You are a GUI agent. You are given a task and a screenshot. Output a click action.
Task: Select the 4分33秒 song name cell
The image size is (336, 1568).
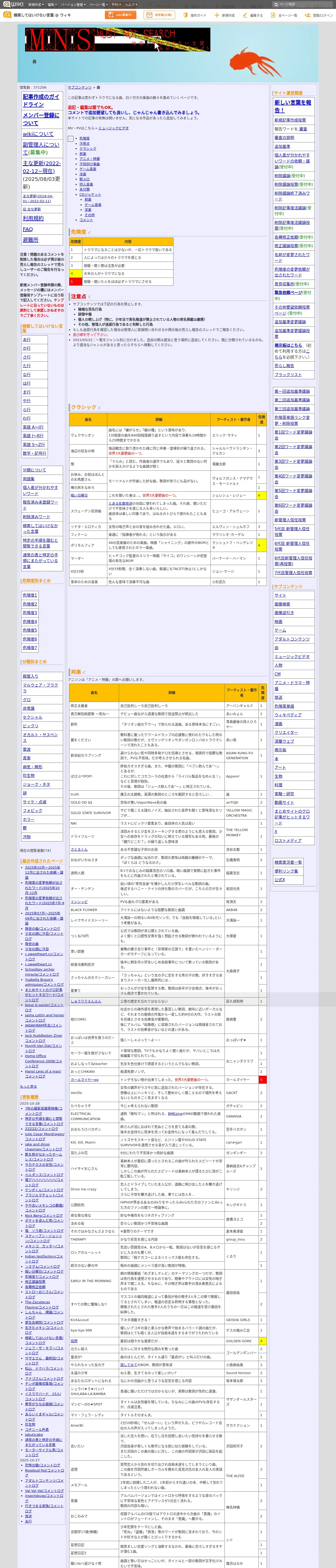tap(88, 571)
